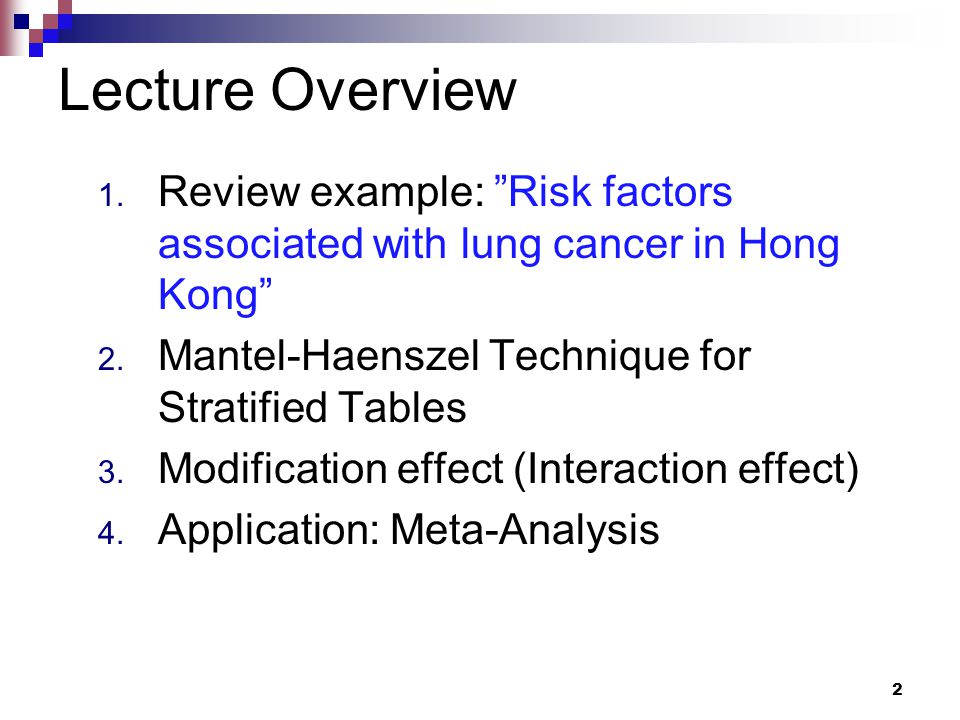This screenshot has height=720, width=960.
Task: Click '(Interaction effect)' parenthetical text
Action: pyautogui.click(x=686, y=470)
